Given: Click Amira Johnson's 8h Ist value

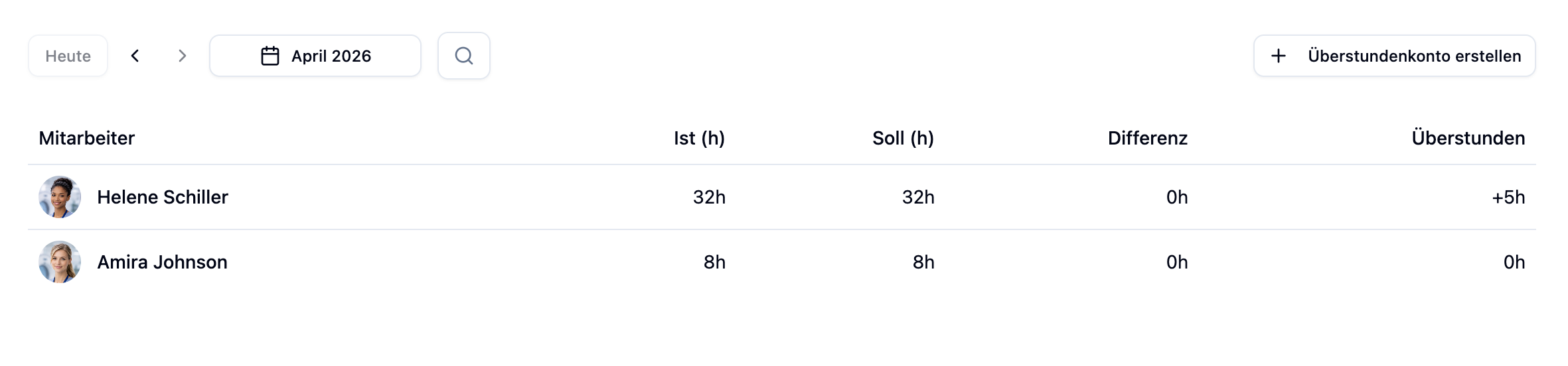Looking at the screenshot, I should pos(714,262).
